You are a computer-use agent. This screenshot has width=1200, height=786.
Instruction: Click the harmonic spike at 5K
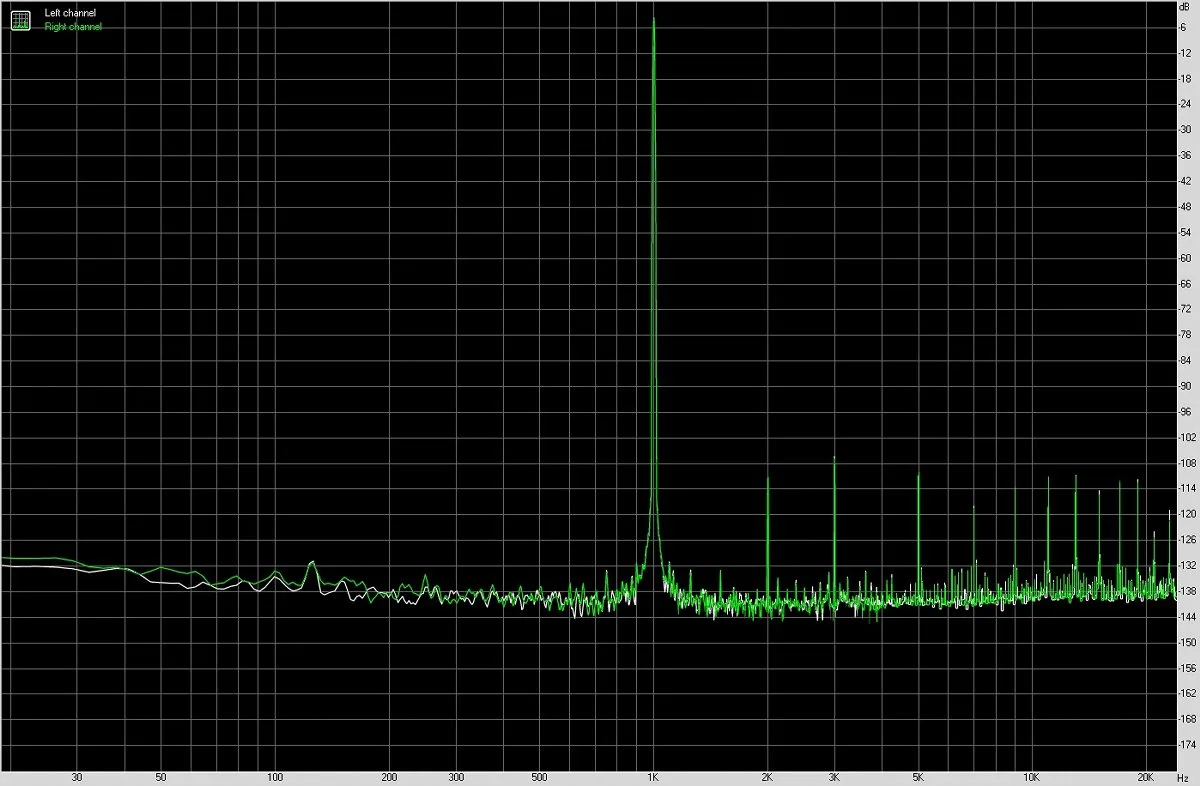tap(918, 475)
